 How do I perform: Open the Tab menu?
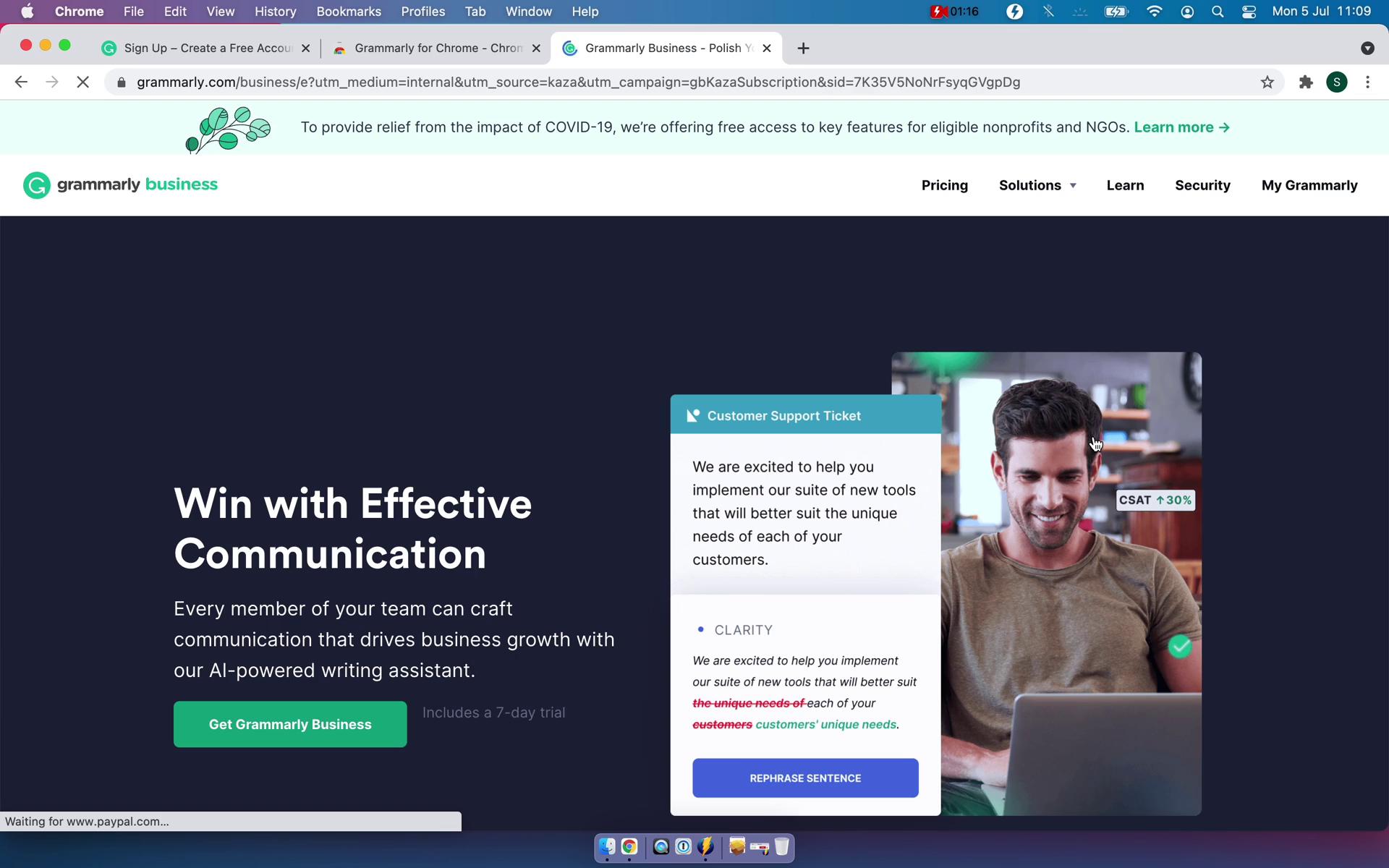[x=475, y=12]
